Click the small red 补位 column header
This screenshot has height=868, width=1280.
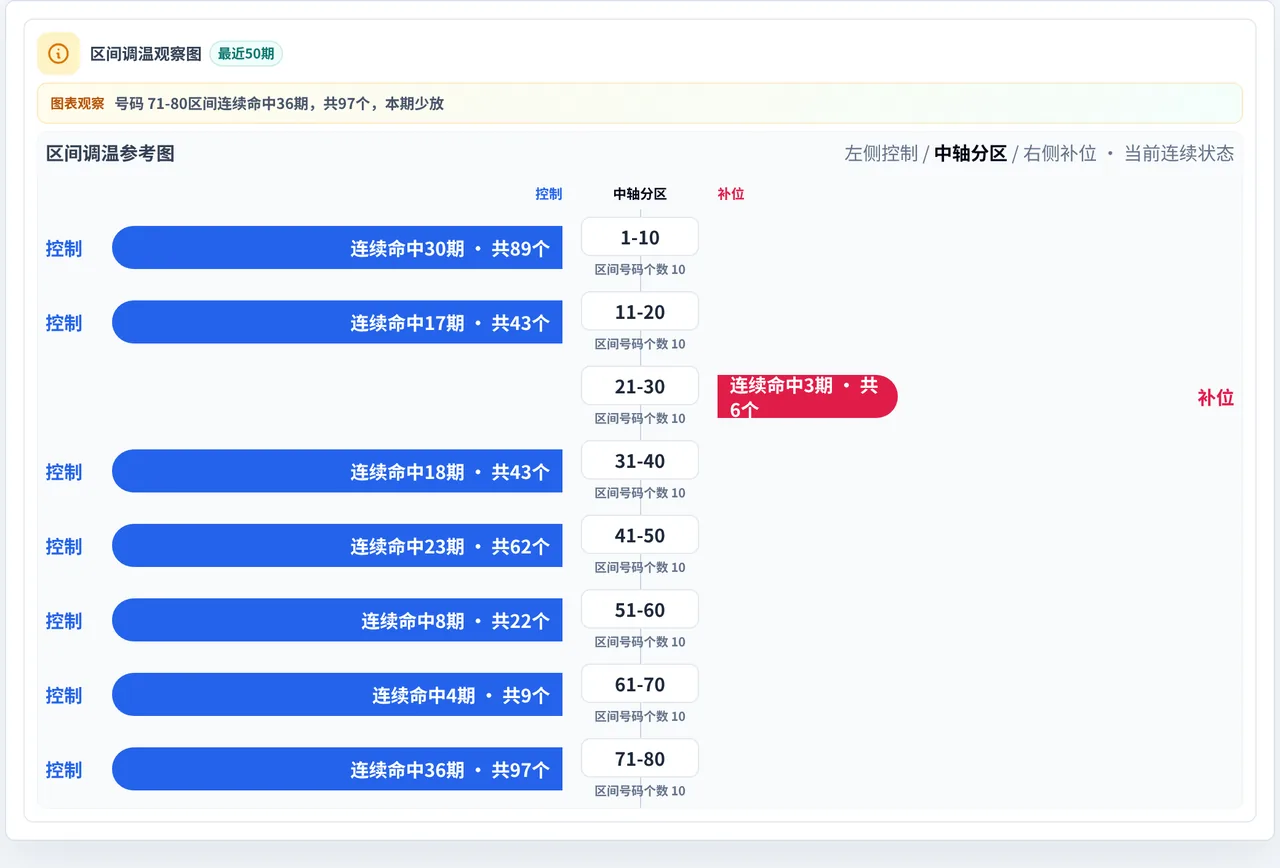731,194
